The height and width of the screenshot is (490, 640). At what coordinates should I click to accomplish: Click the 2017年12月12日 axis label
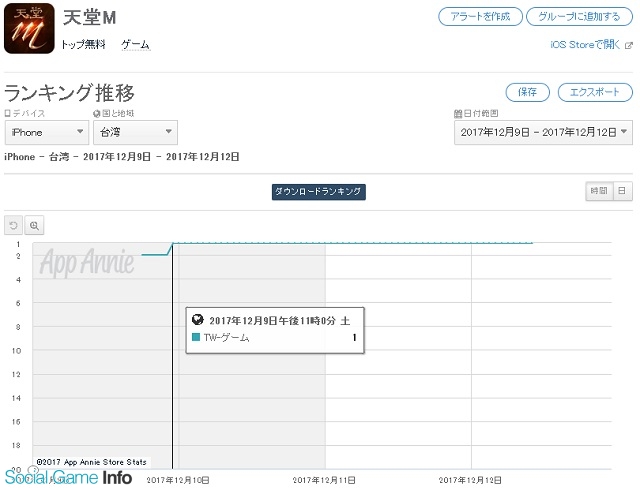[470, 480]
